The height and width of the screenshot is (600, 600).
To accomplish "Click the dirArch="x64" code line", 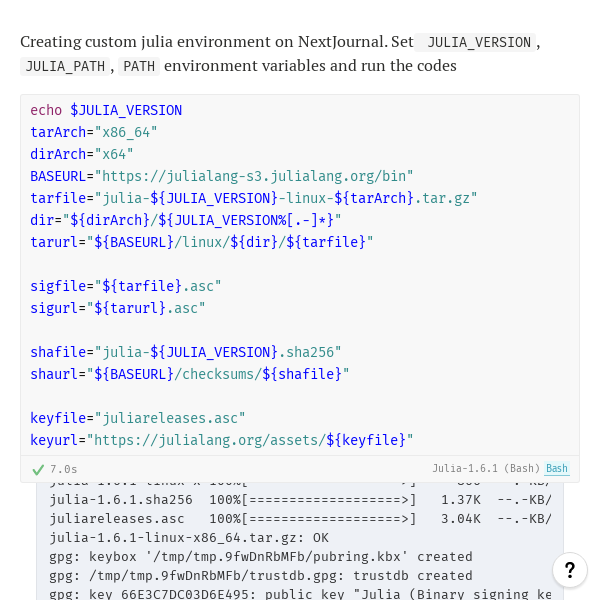I will 82,154.
